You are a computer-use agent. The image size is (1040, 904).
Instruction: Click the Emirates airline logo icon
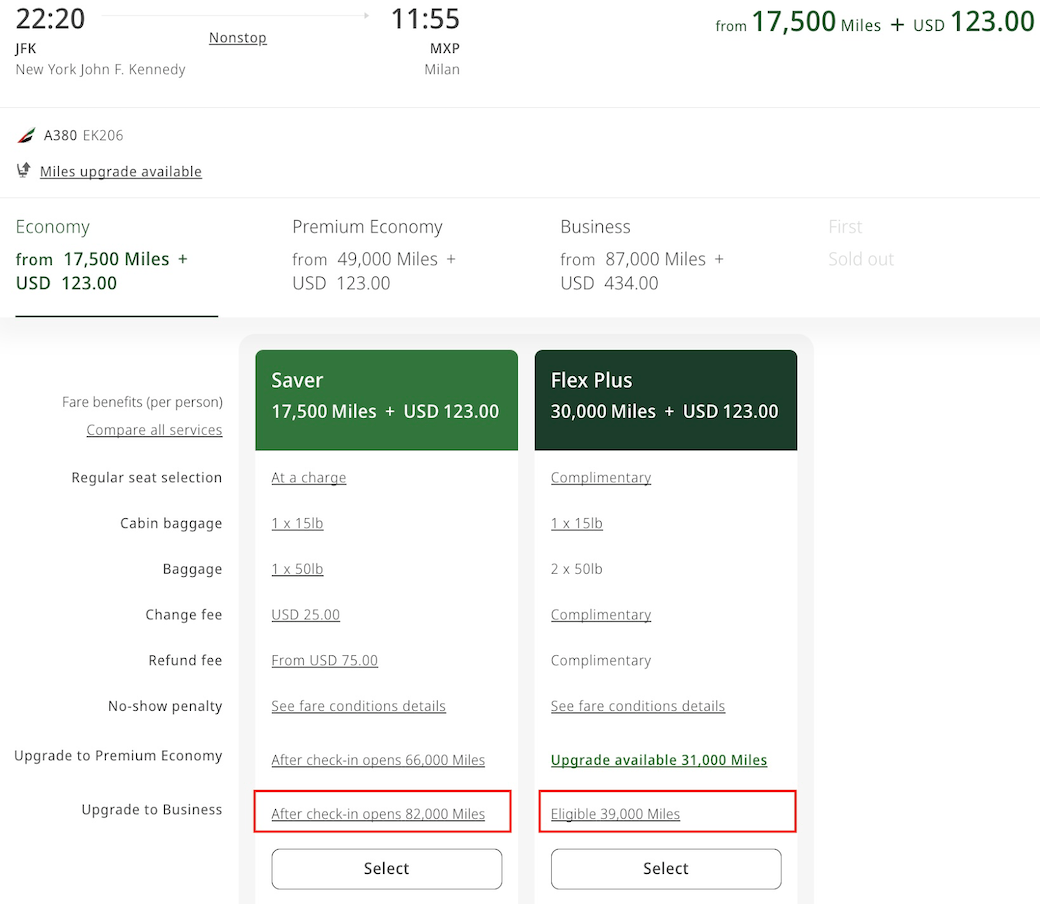pos(26,136)
